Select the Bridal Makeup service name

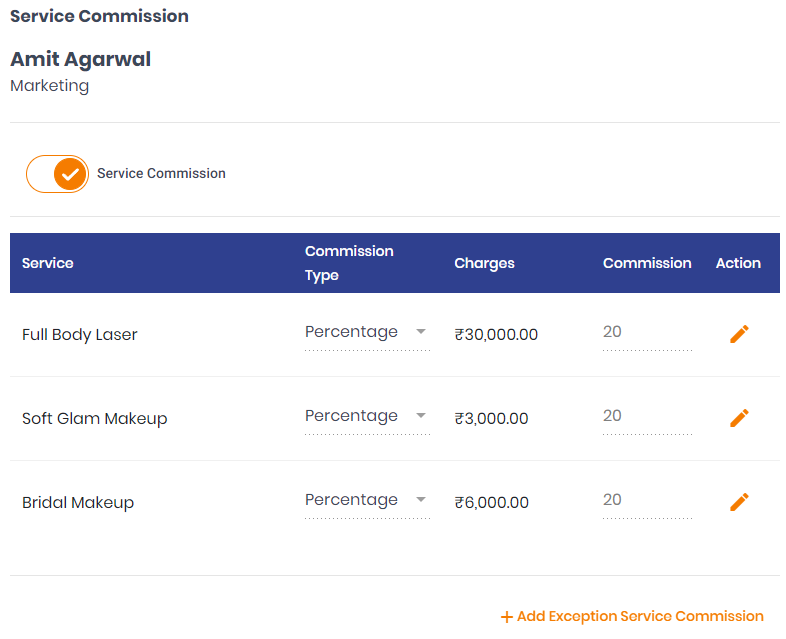pyautogui.click(x=78, y=502)
